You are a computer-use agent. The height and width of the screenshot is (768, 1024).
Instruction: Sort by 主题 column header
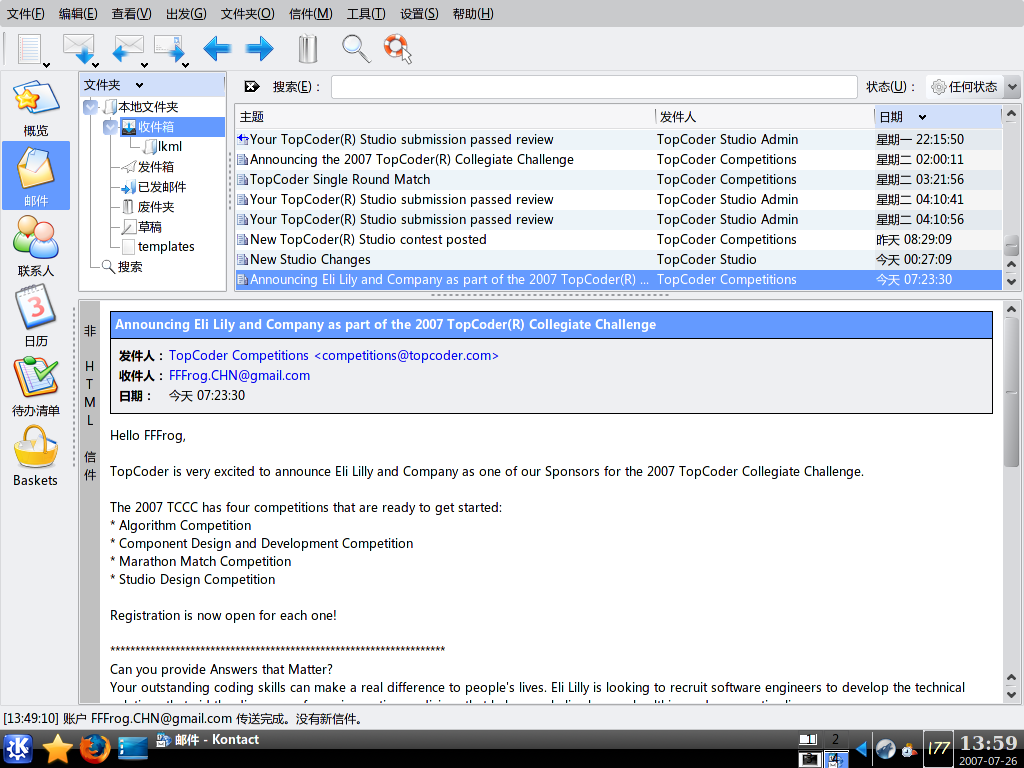(445, 117)
